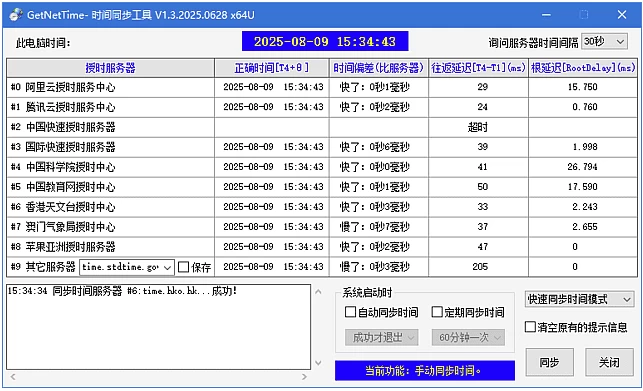The width and height of the screenshot is (643, 391).
Task: Select row #1 腾讯云授时服务中心
Action: tap(322, 107)
